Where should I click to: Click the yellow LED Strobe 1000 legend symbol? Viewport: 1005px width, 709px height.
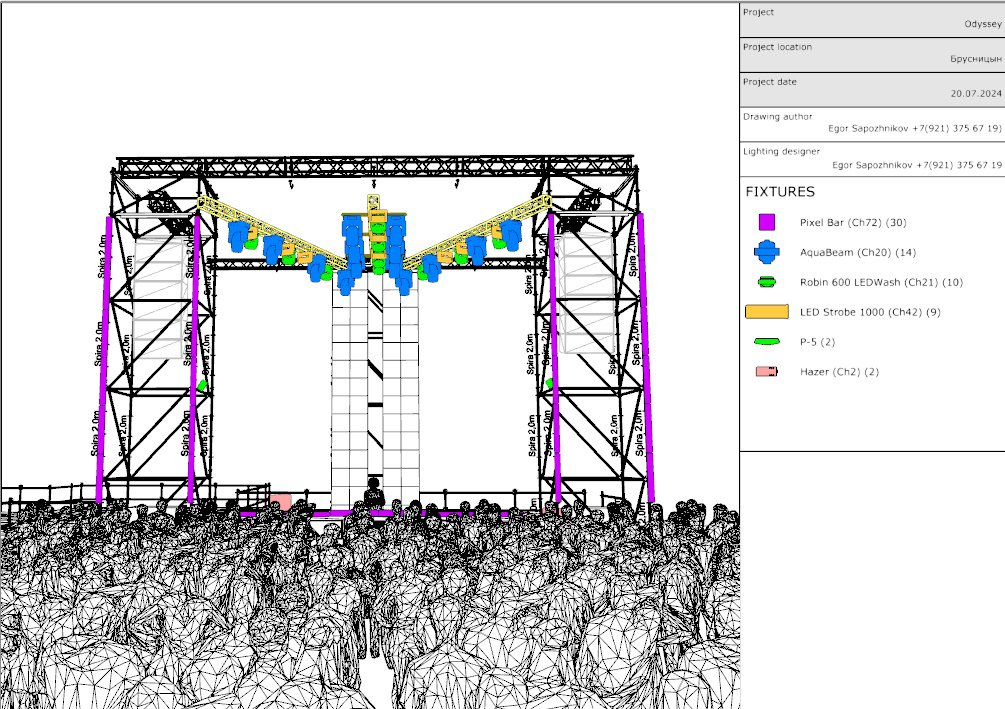767,312
